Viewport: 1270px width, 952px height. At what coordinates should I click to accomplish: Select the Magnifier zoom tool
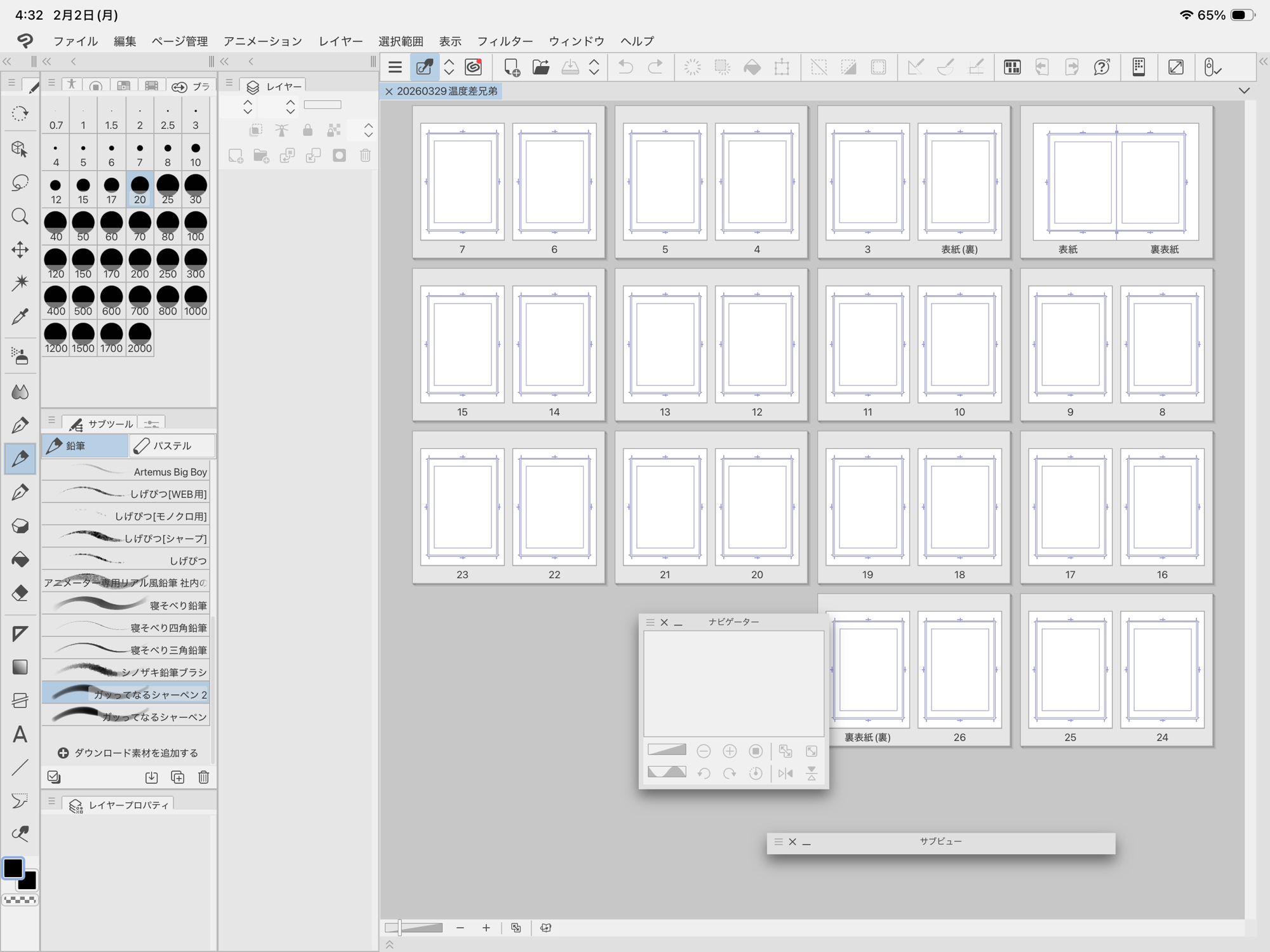coord(20,217)
